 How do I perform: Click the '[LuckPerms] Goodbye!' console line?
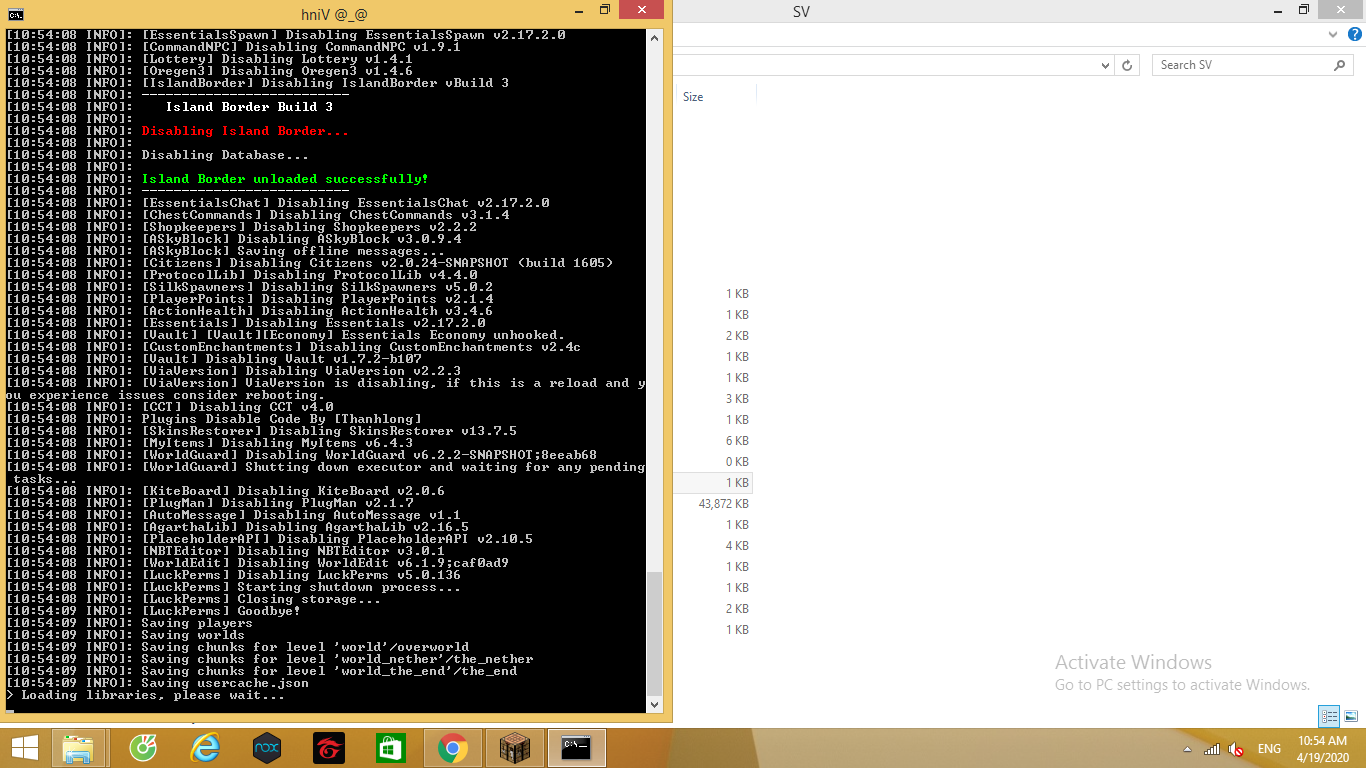221,611
